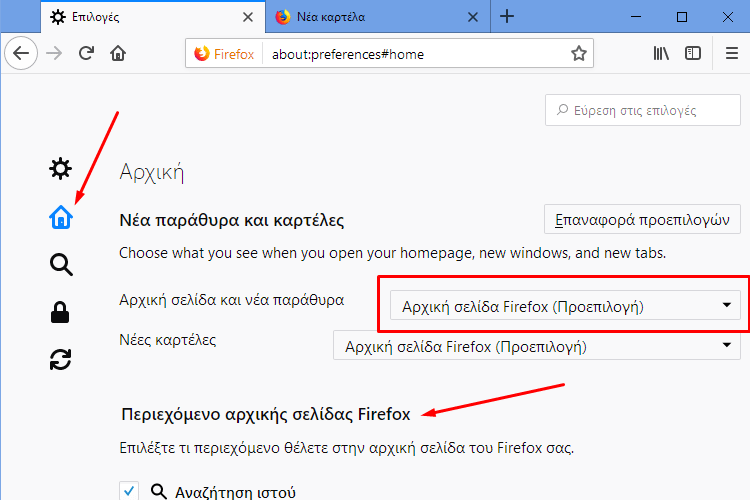Viewport: 750px width, 500px height.
Task: Expand the Νέες καρτέλες dropdown
Action: click(x=537, y=345)
